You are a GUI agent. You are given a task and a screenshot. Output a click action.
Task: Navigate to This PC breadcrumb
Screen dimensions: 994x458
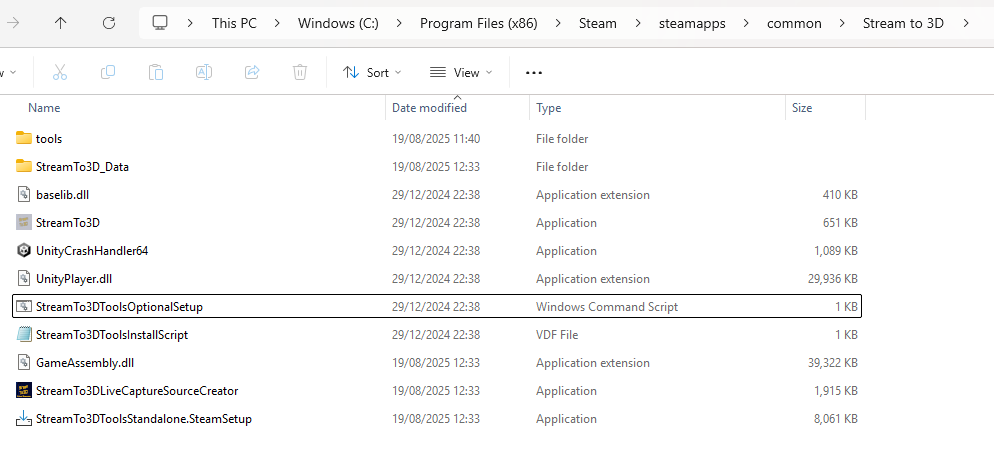235,23
